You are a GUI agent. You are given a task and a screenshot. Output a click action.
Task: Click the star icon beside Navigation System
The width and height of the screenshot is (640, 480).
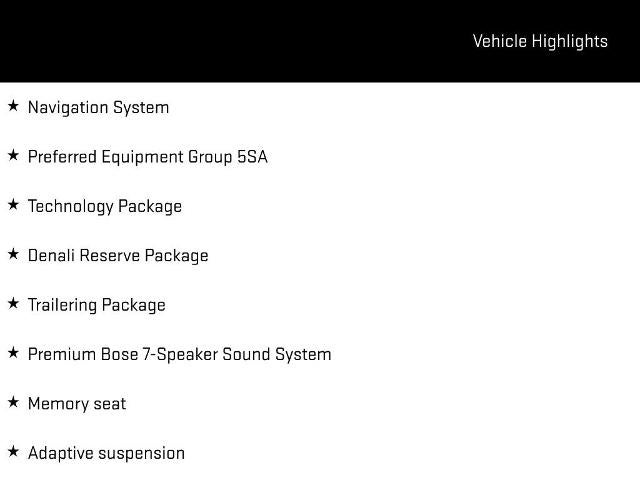click(x=13, y=105)
